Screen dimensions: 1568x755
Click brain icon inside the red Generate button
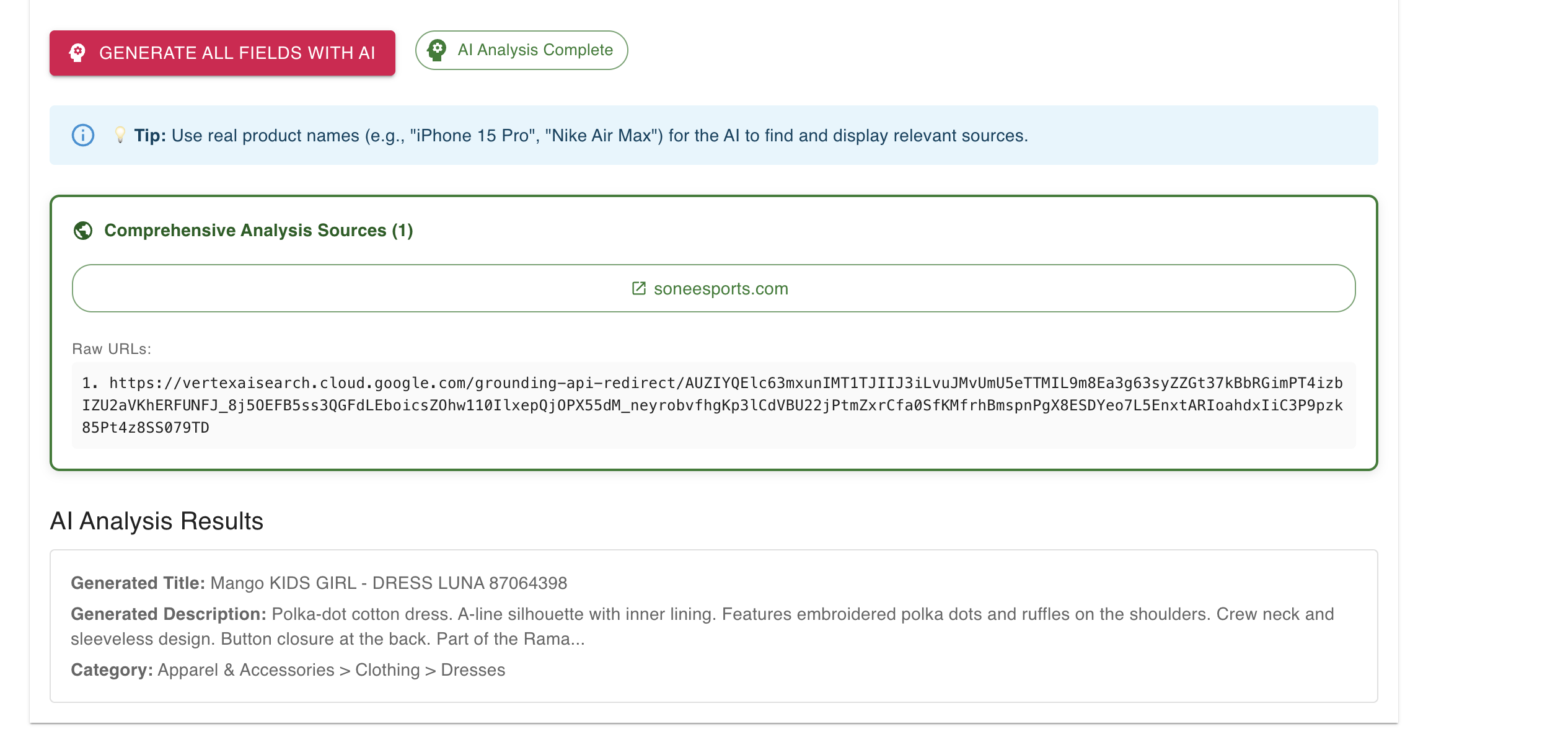pyautogui.click(x=77, y=53)
